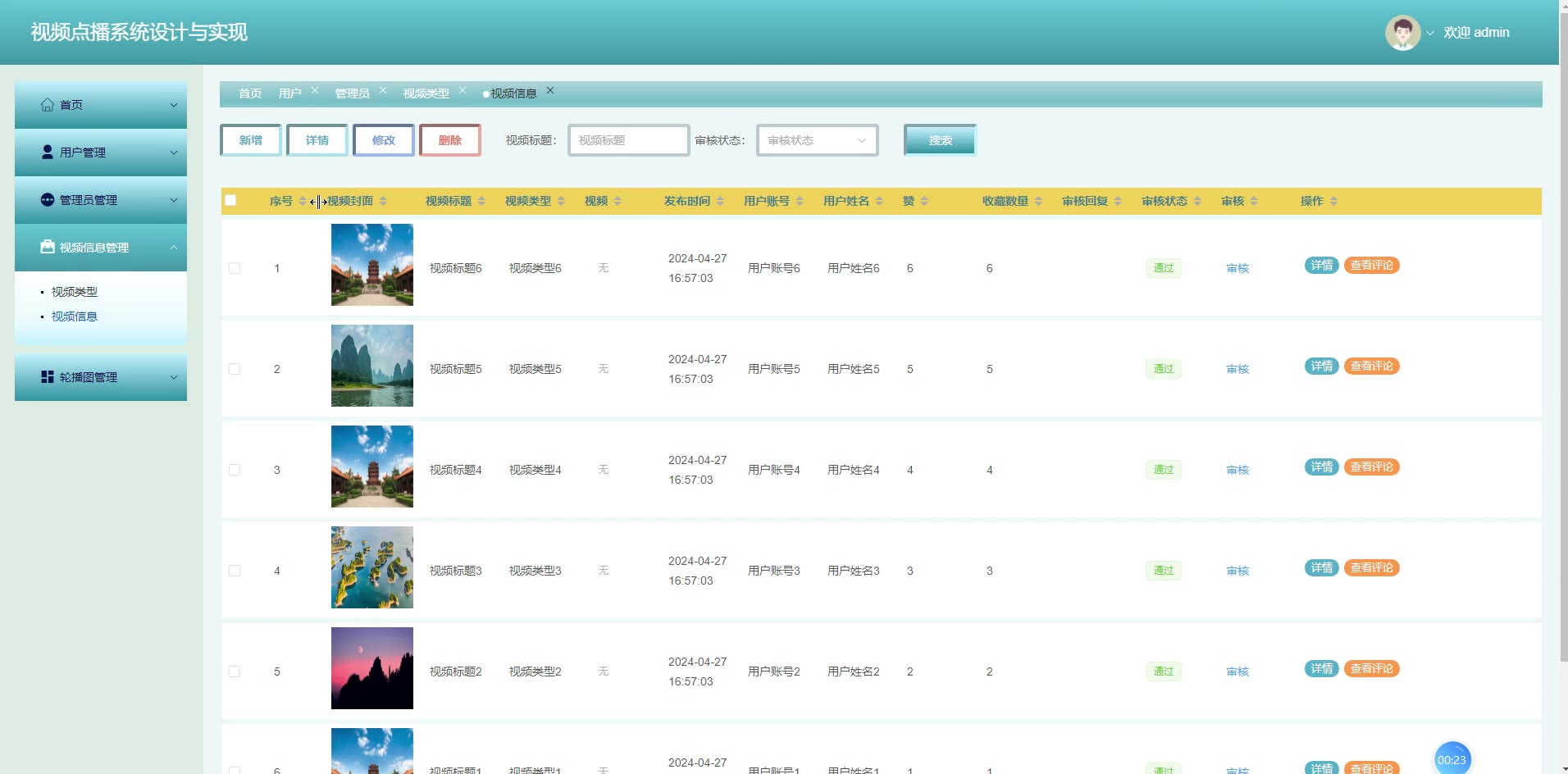
Task: Open the admin account dropdown arrow
Action: coord(1430,34)
